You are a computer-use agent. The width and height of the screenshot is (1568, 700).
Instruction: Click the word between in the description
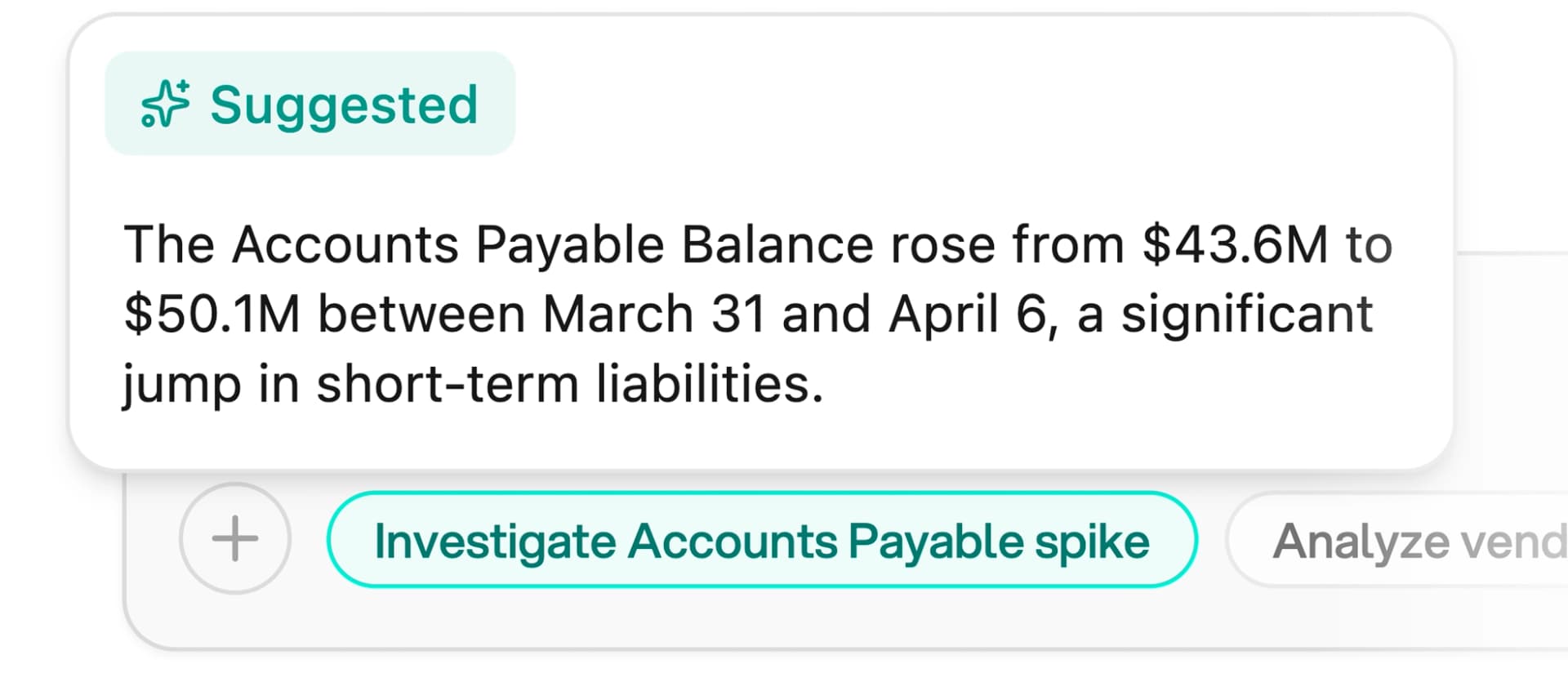click(421, 314)
